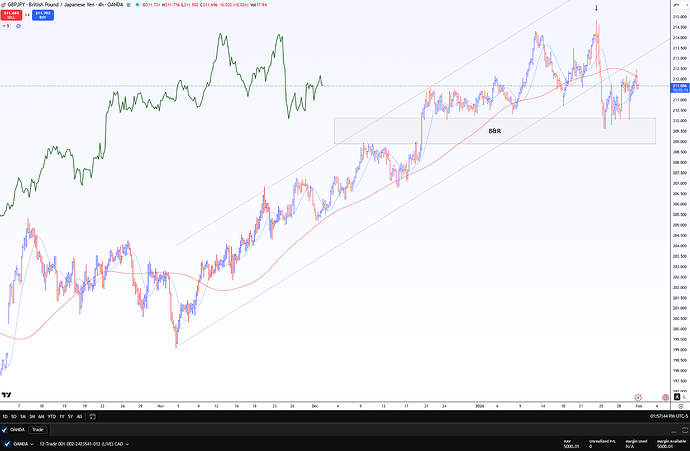This screenshot has width=690, height=451.
Task: Toggle the OANDA account row checkbox
Action: 7,444
